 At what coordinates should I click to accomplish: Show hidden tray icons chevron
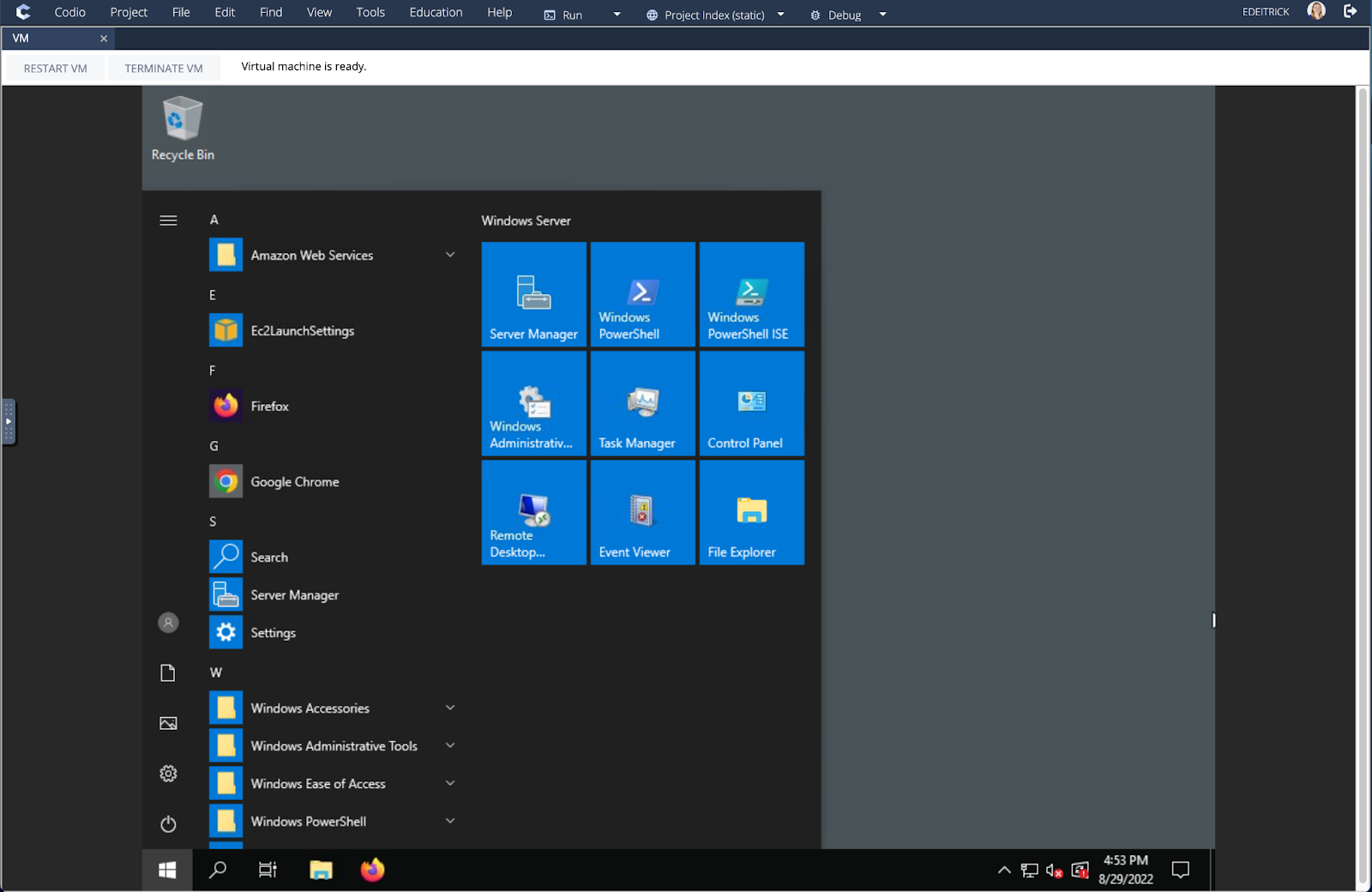(1004, 871)
